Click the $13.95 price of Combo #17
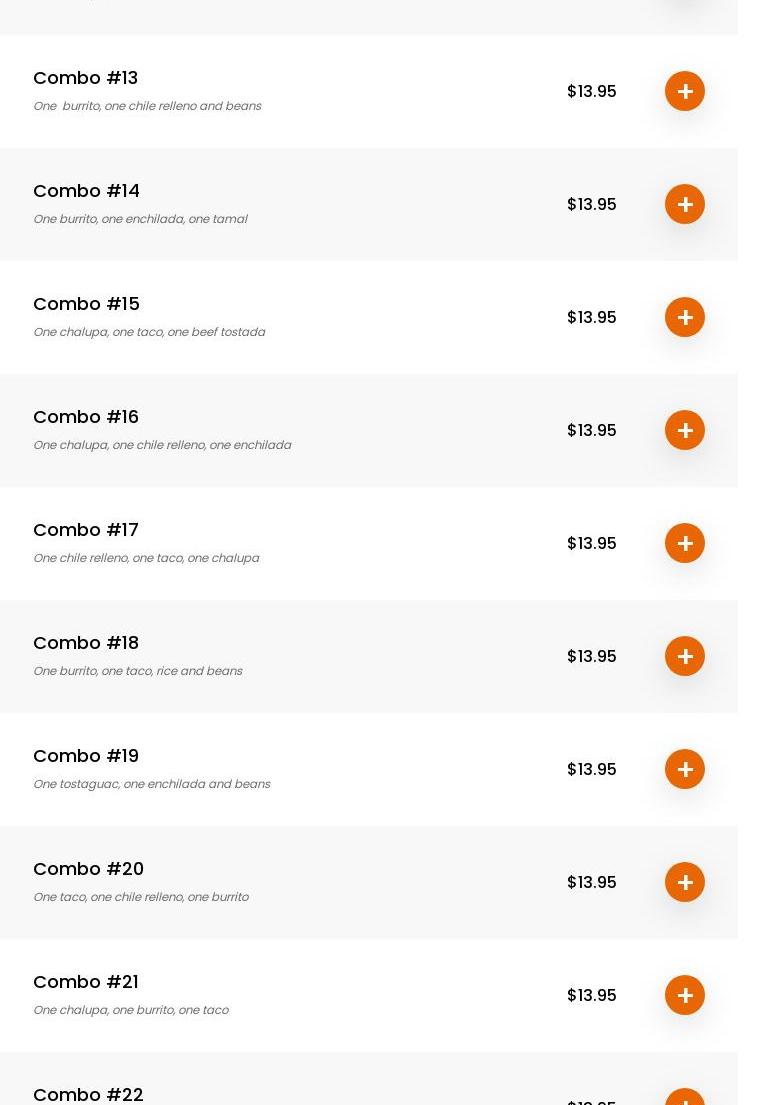The height and width of the screenshot is (1105, 770). pos(591,543)
